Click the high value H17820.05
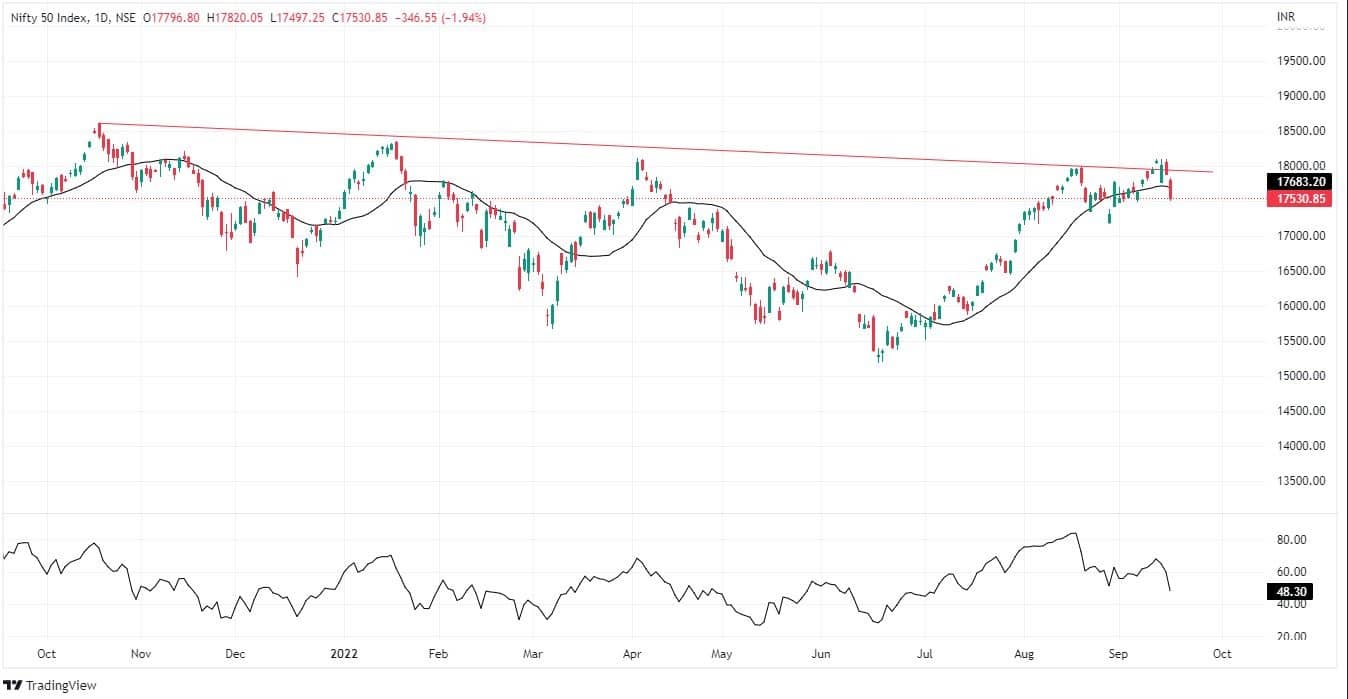The image size is (1348, 699). tap(235, 18)
